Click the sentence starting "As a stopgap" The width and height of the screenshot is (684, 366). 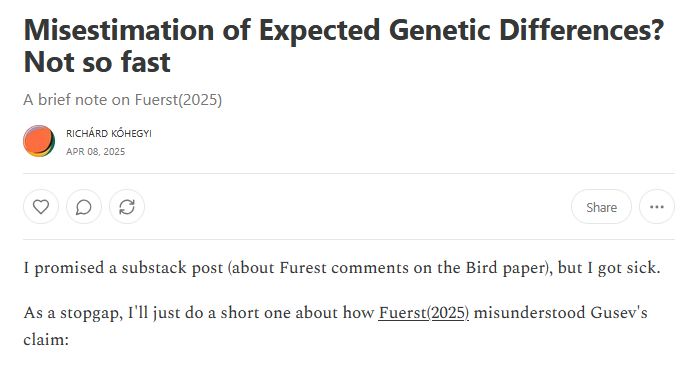(x=335, y=326)
